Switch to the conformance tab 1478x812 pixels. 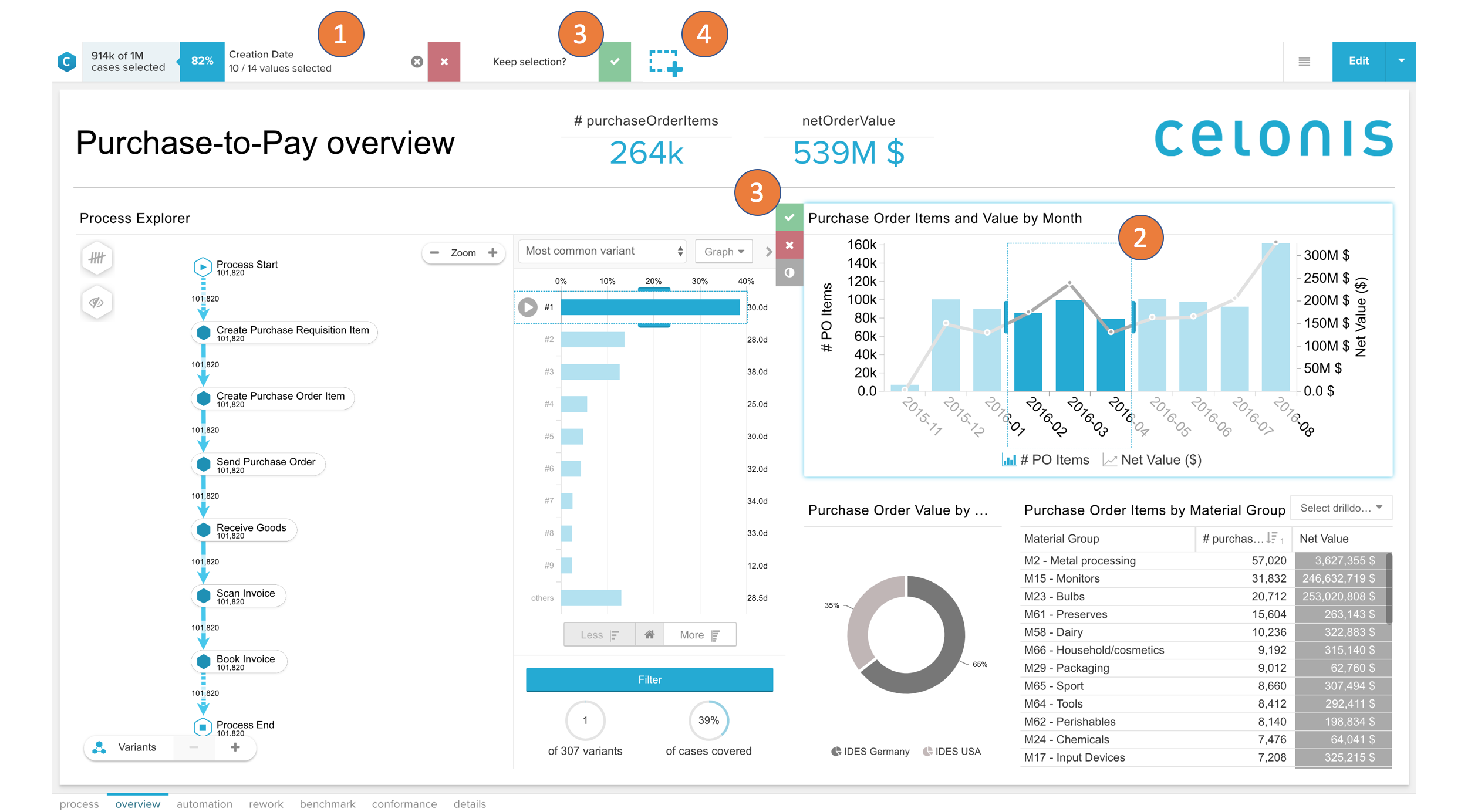pos(404,803)
